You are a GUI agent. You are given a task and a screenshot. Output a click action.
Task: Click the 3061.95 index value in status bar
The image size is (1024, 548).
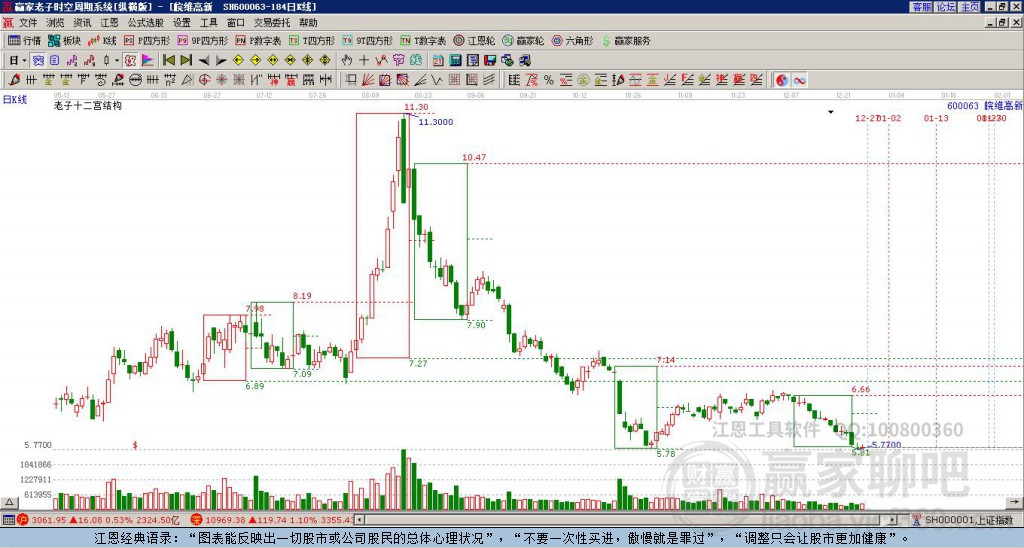[x=50, y=521]
